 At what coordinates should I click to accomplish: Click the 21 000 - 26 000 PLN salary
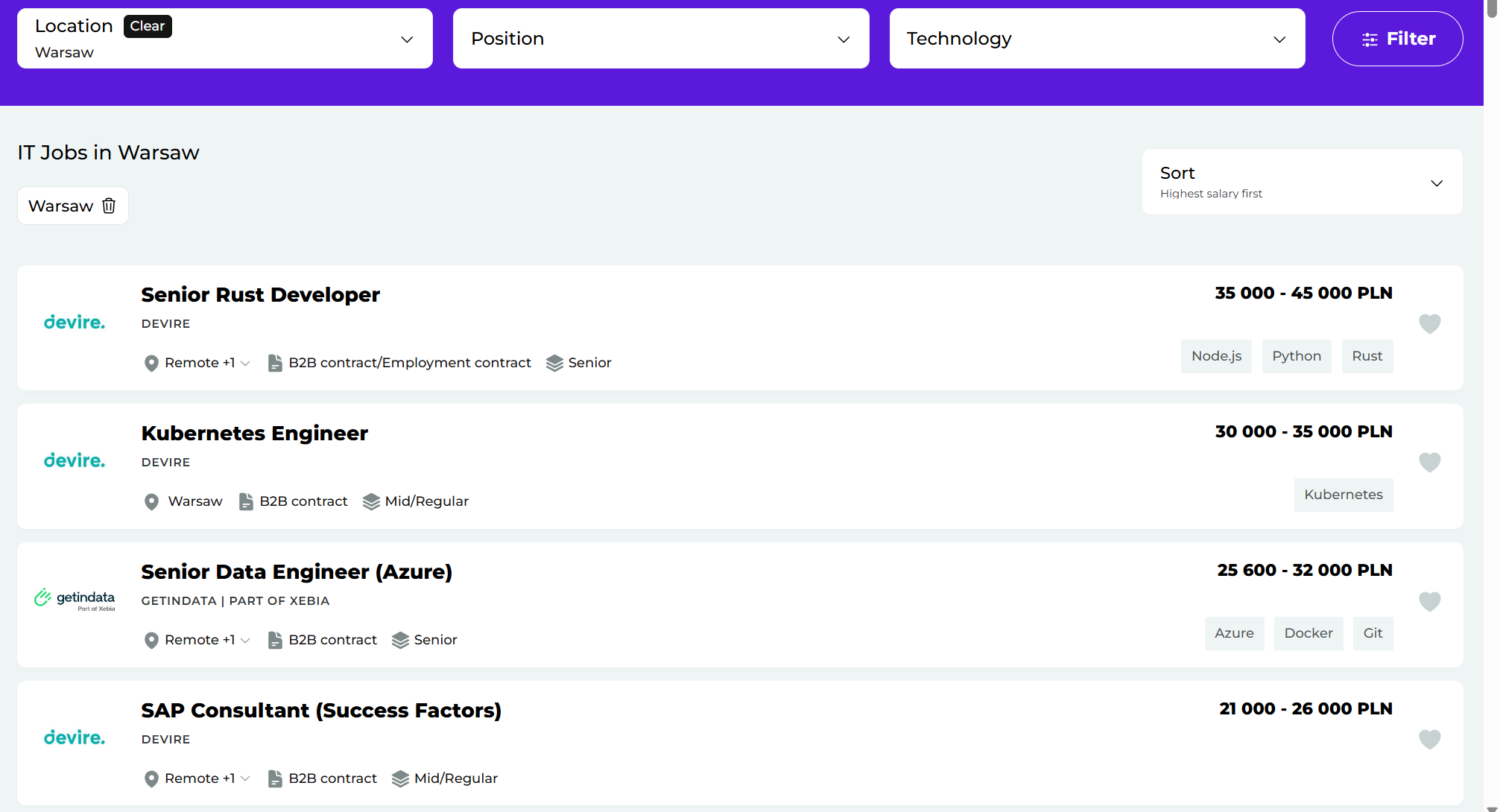pos(1306,709)
